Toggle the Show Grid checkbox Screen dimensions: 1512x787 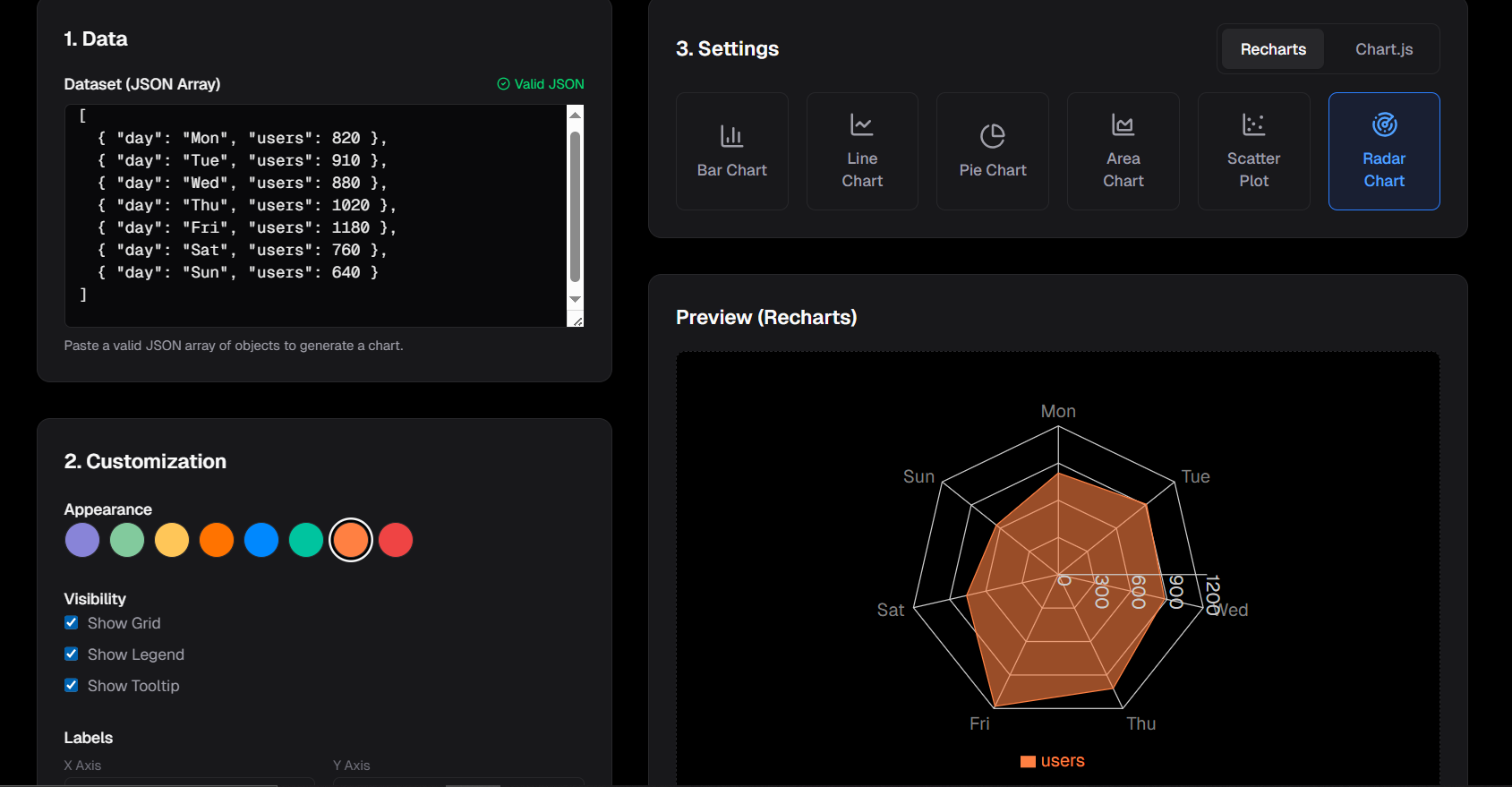[x=72, y=622]
